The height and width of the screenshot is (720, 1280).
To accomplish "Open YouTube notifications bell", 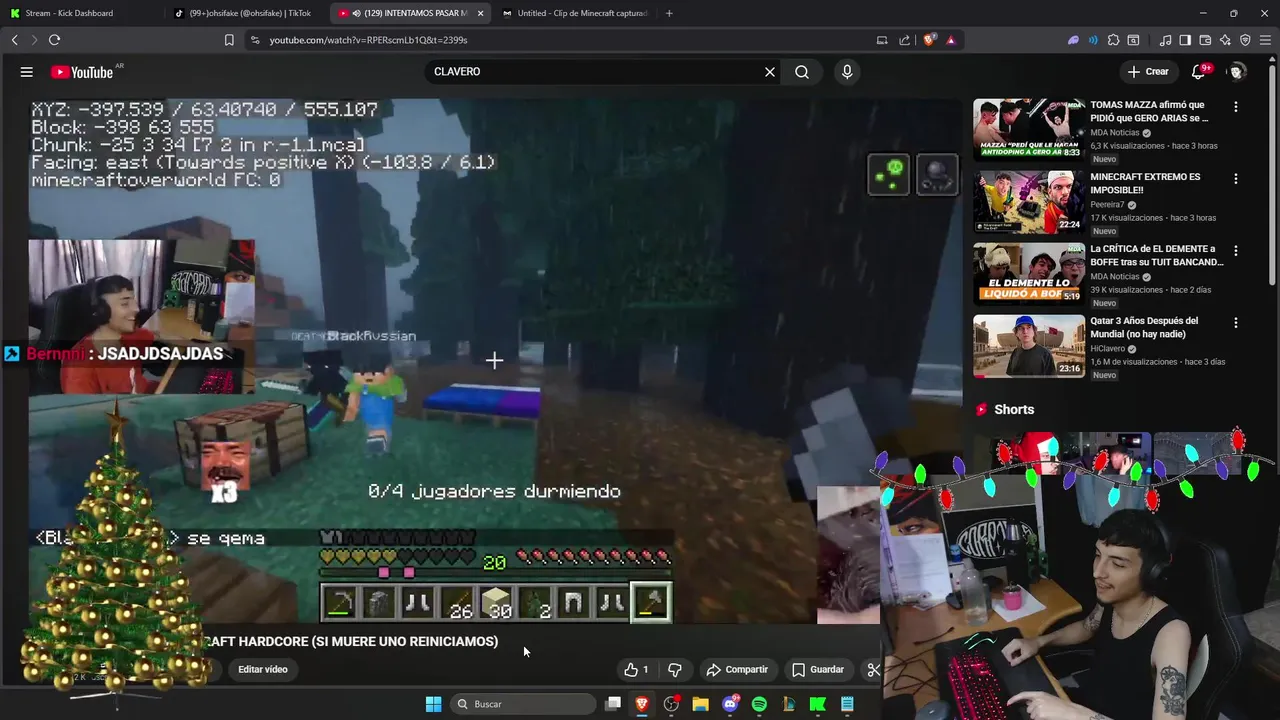I will tap(1198, 72).
